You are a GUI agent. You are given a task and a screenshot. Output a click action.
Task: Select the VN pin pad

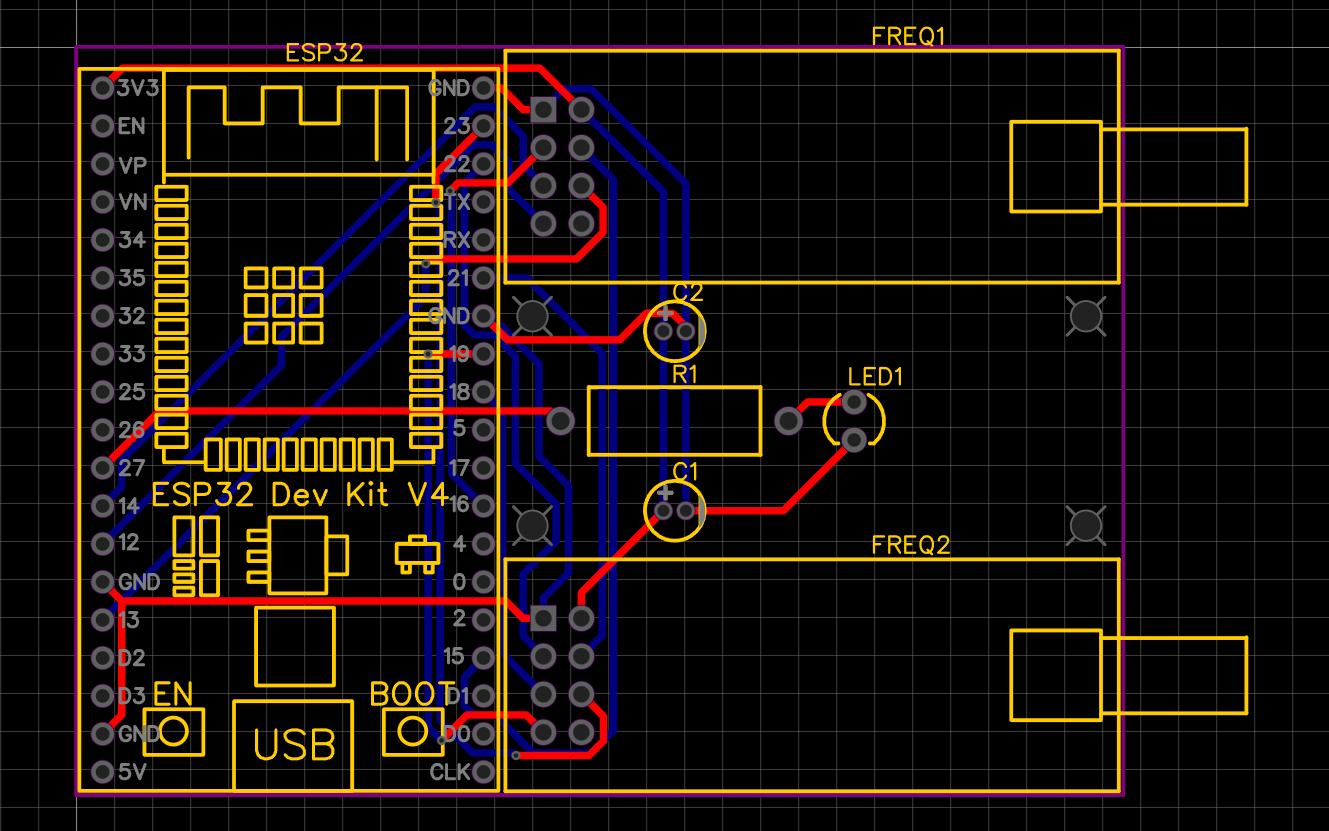[102, 202]
